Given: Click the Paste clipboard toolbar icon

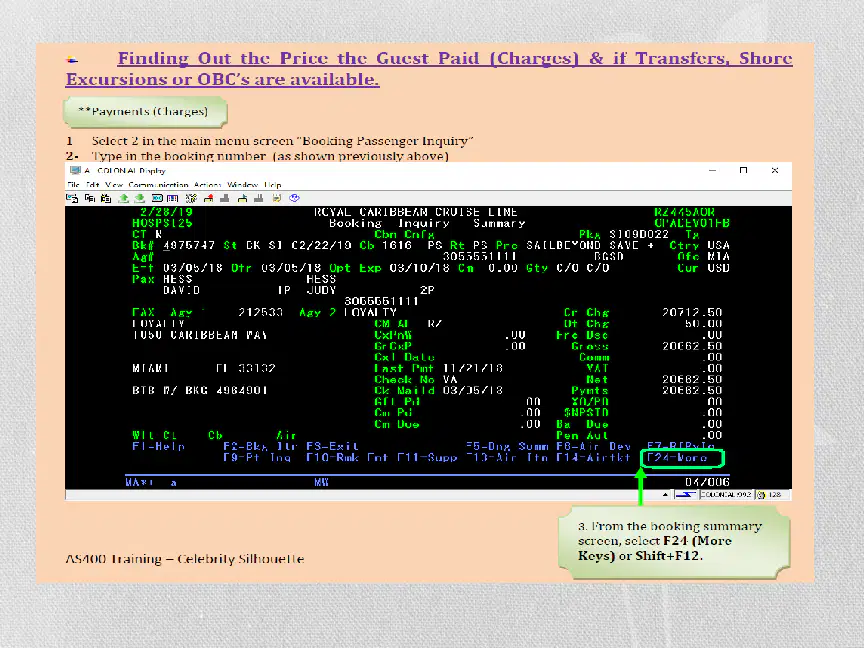Looking at the screenshot, I should [106, 198].
